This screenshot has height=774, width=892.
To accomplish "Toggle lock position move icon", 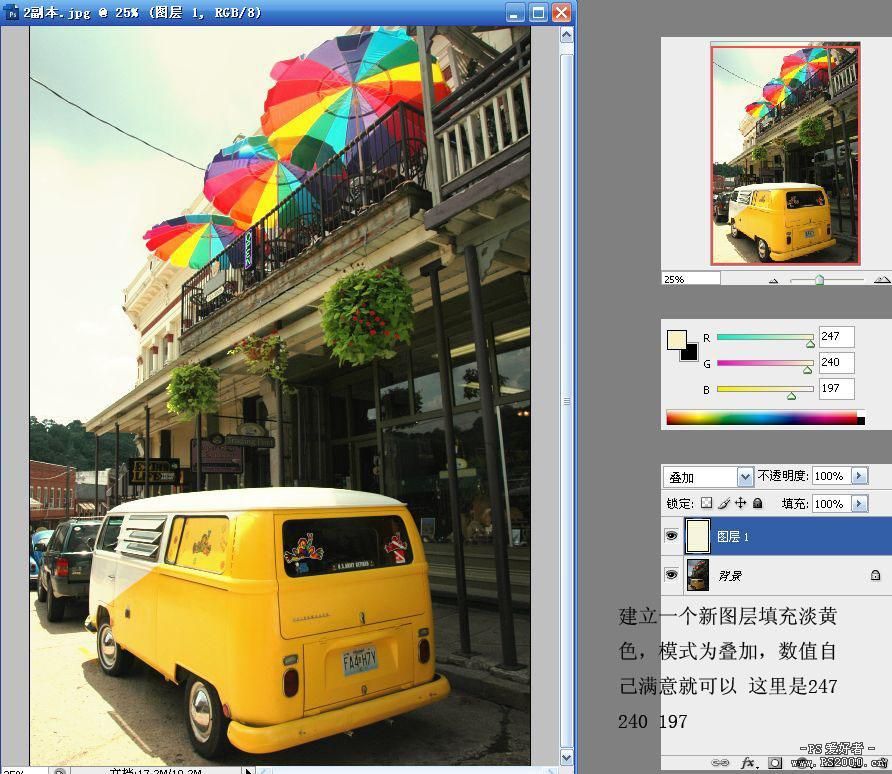I will [740, 503].
